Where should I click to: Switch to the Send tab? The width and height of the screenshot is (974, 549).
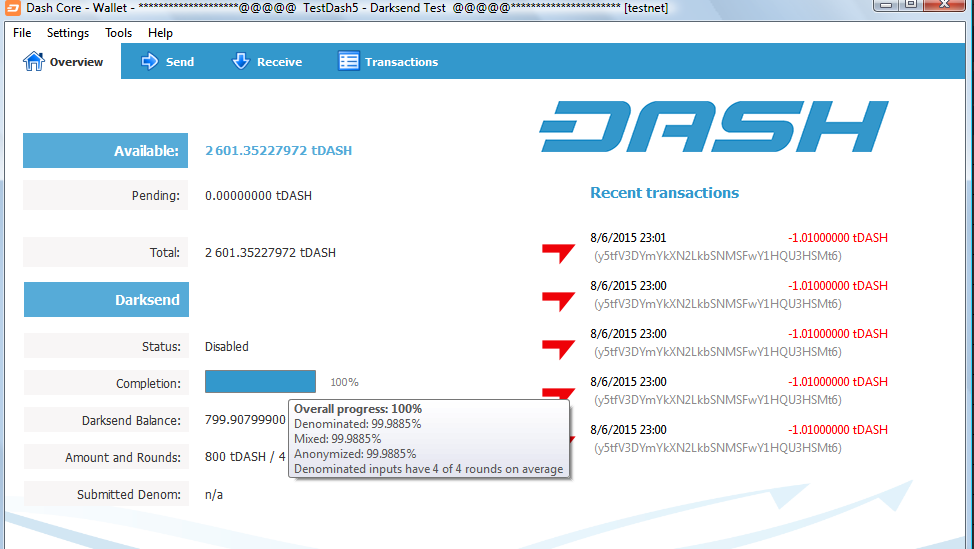pyautogui.click(x=167, y=61)
